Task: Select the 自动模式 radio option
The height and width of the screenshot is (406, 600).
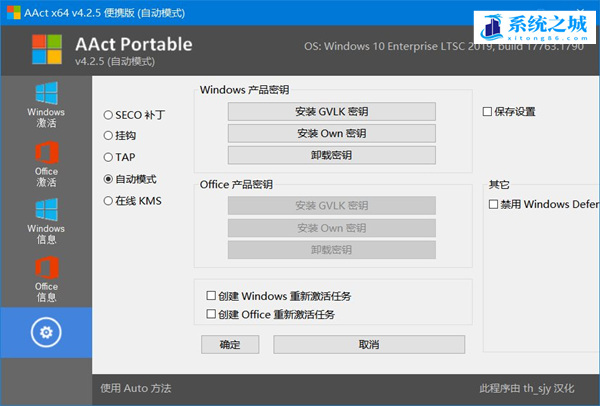Action: (108, 179)
